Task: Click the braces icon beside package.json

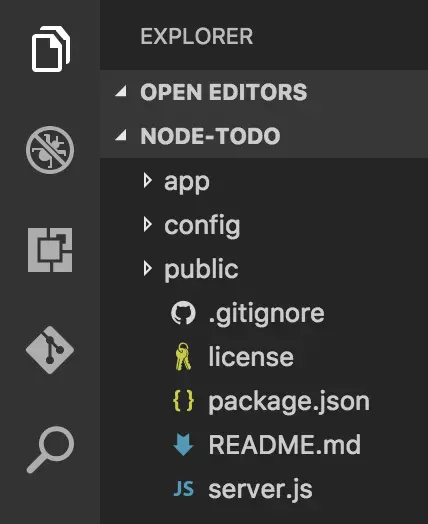Action: [x=183, y=401]
